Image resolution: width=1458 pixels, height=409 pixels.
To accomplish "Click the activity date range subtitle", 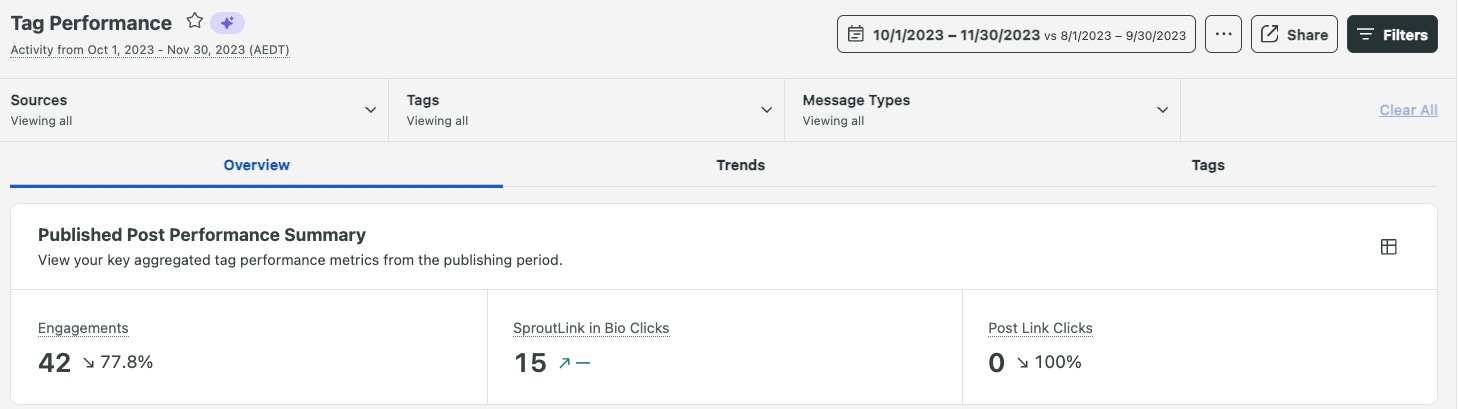I will (x=150, y=50).
